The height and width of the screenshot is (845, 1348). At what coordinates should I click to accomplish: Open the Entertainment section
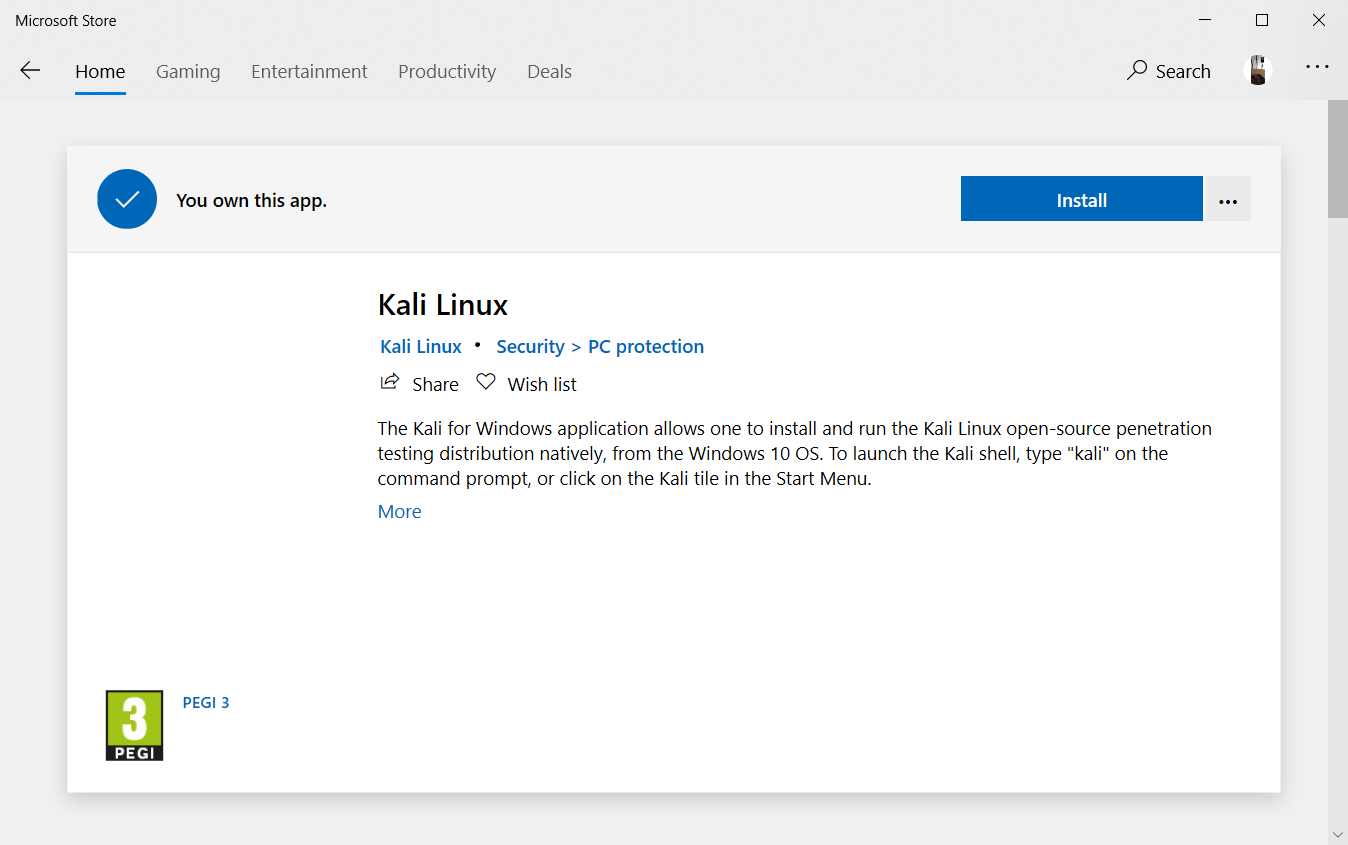tap(309, 71)
